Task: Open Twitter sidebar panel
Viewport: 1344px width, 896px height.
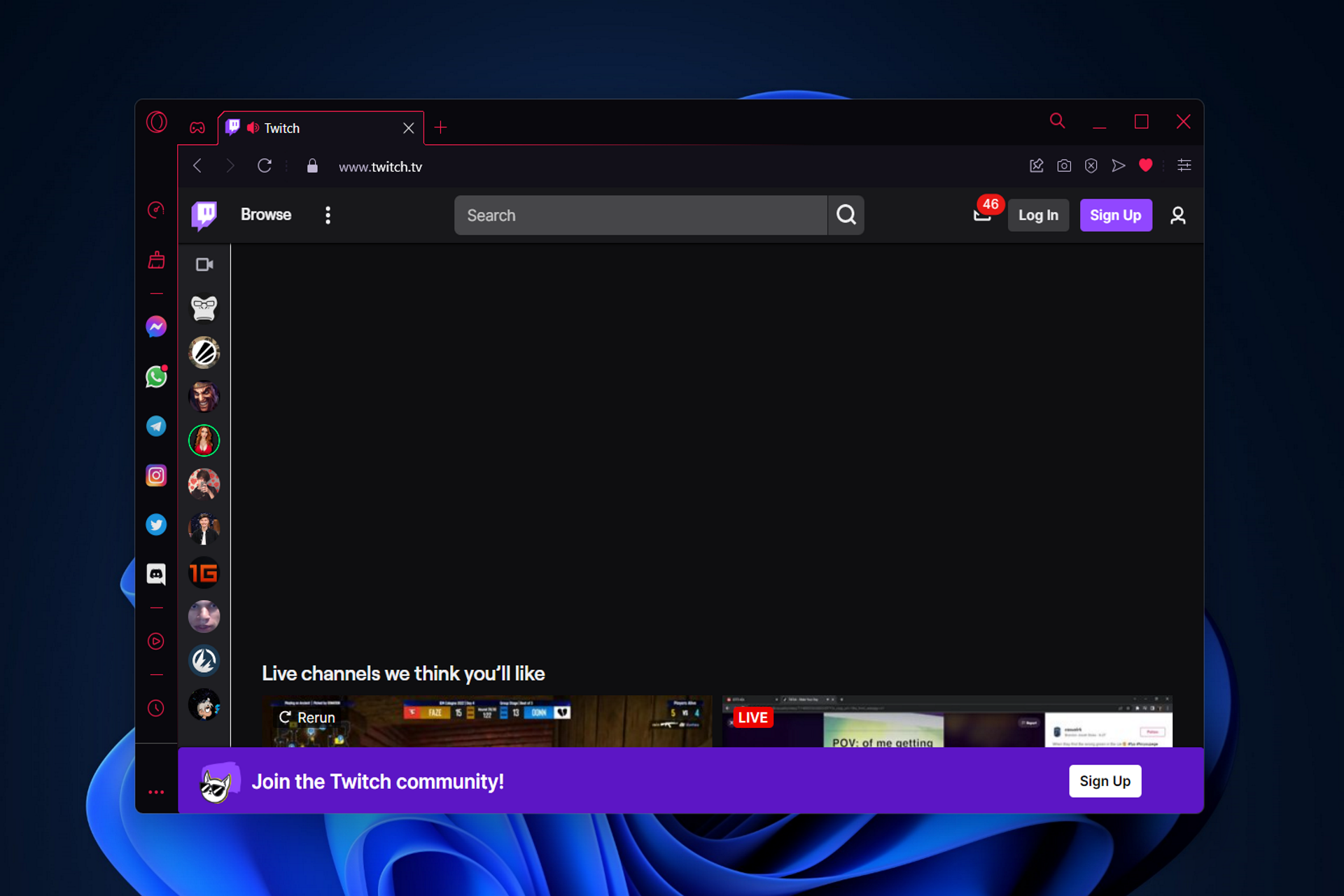Action: (x=156, y=525)
